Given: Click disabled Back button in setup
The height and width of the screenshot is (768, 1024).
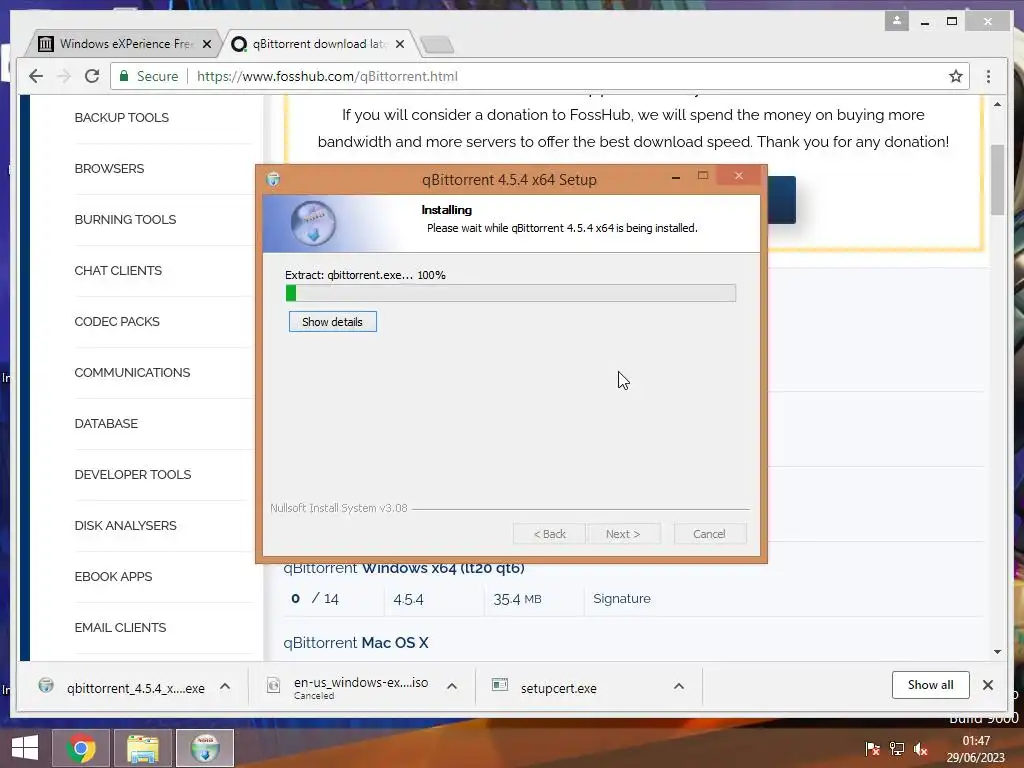Looking at the screenshot, I should click(549, 534).
